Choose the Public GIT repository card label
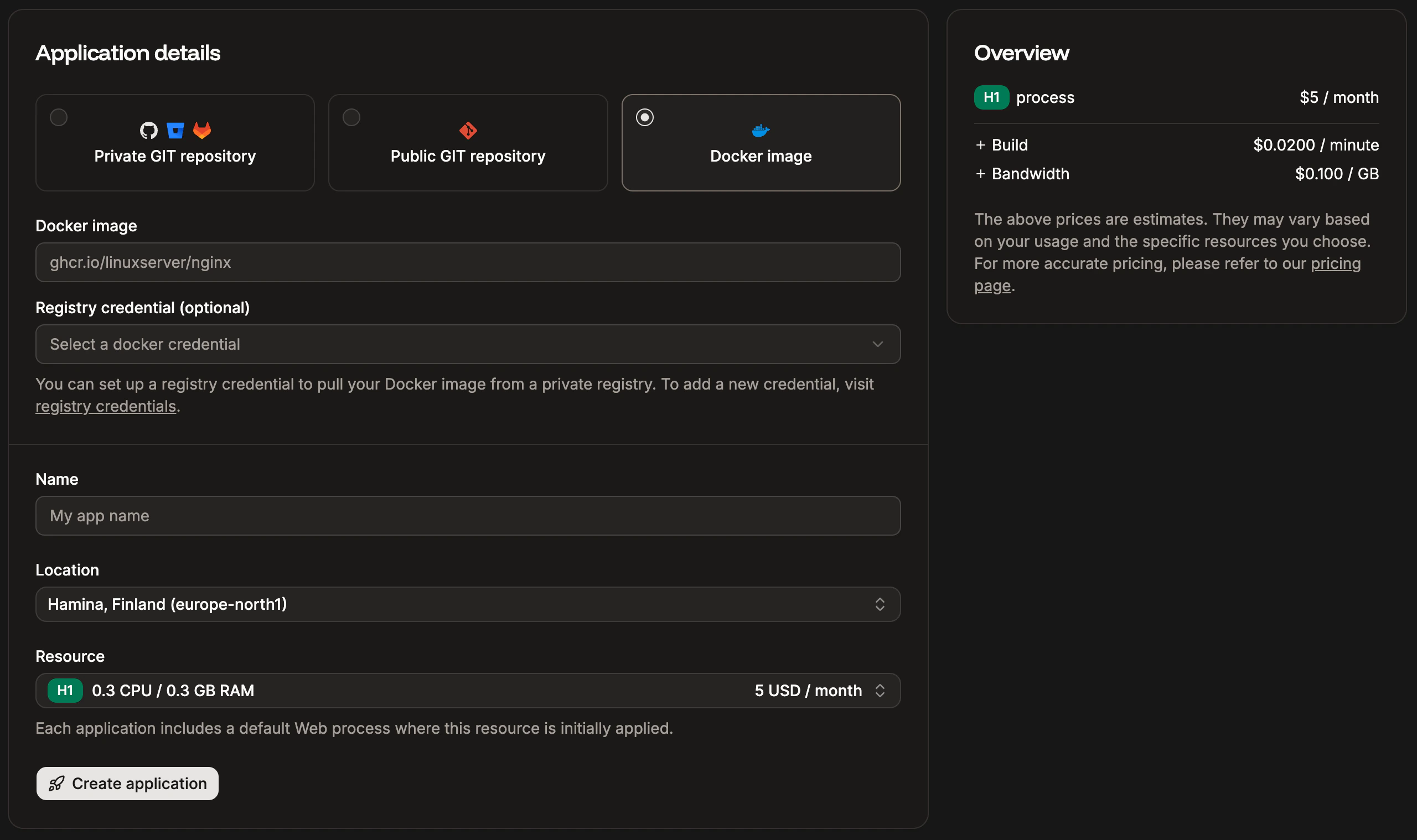1417x840 pixels. [x=468, y=156]
